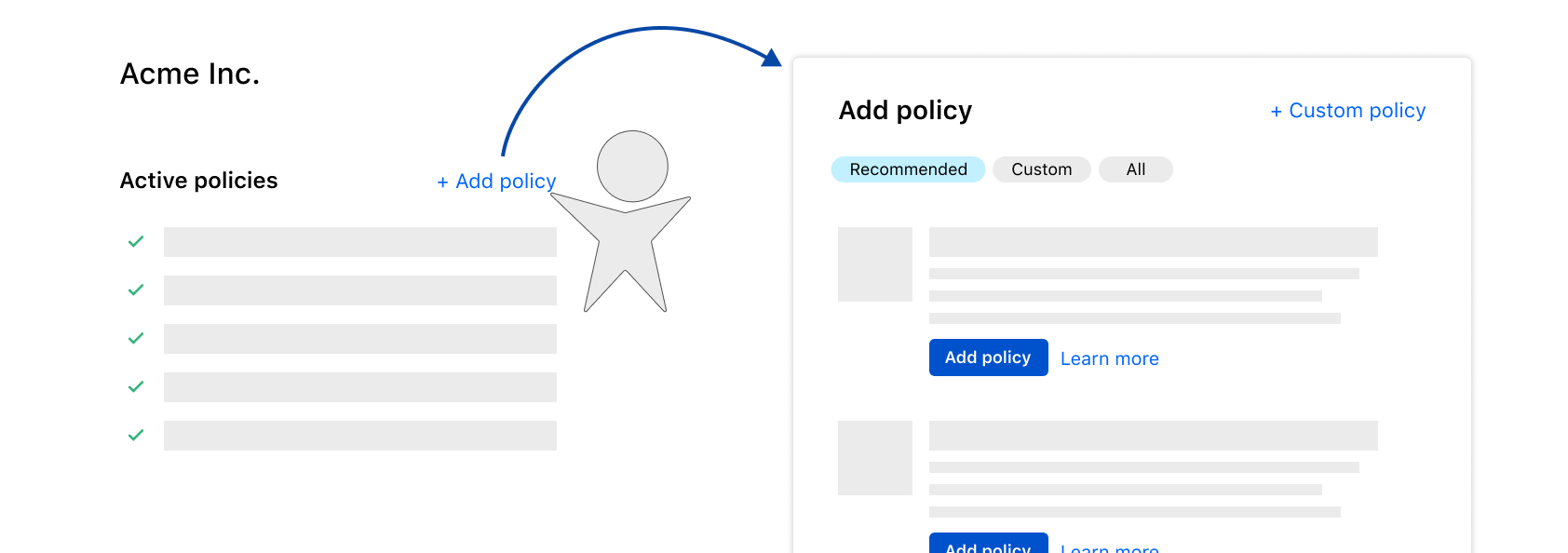Click the second policy thumbnail placeholder

point(875,458)
